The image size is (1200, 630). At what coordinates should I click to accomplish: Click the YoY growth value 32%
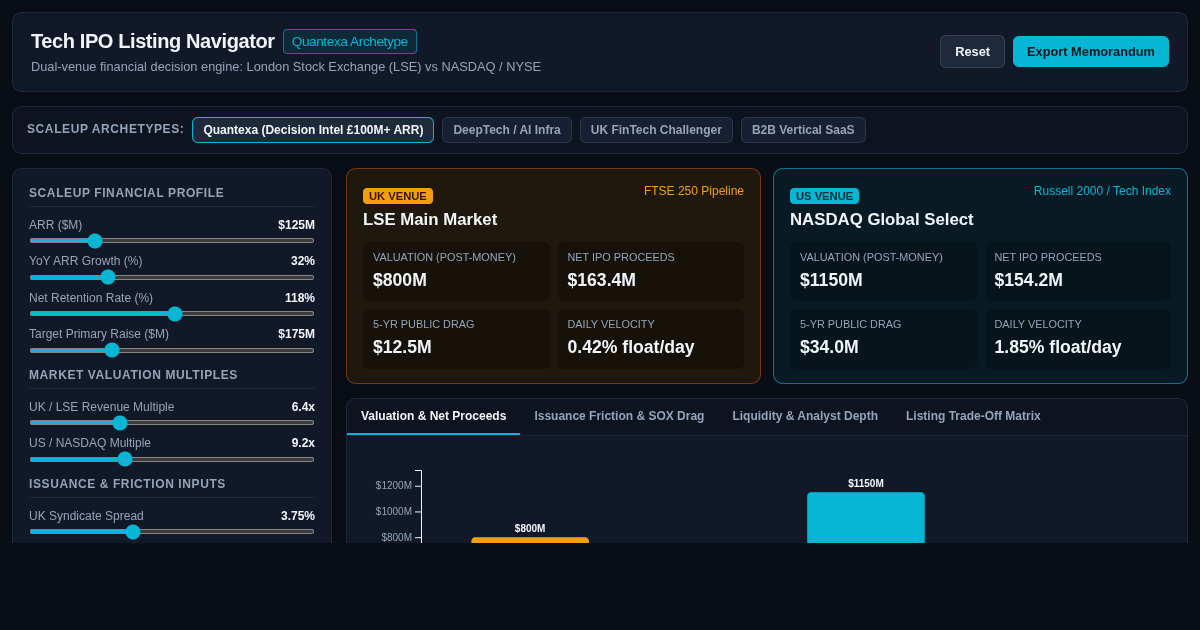(303, 261)
